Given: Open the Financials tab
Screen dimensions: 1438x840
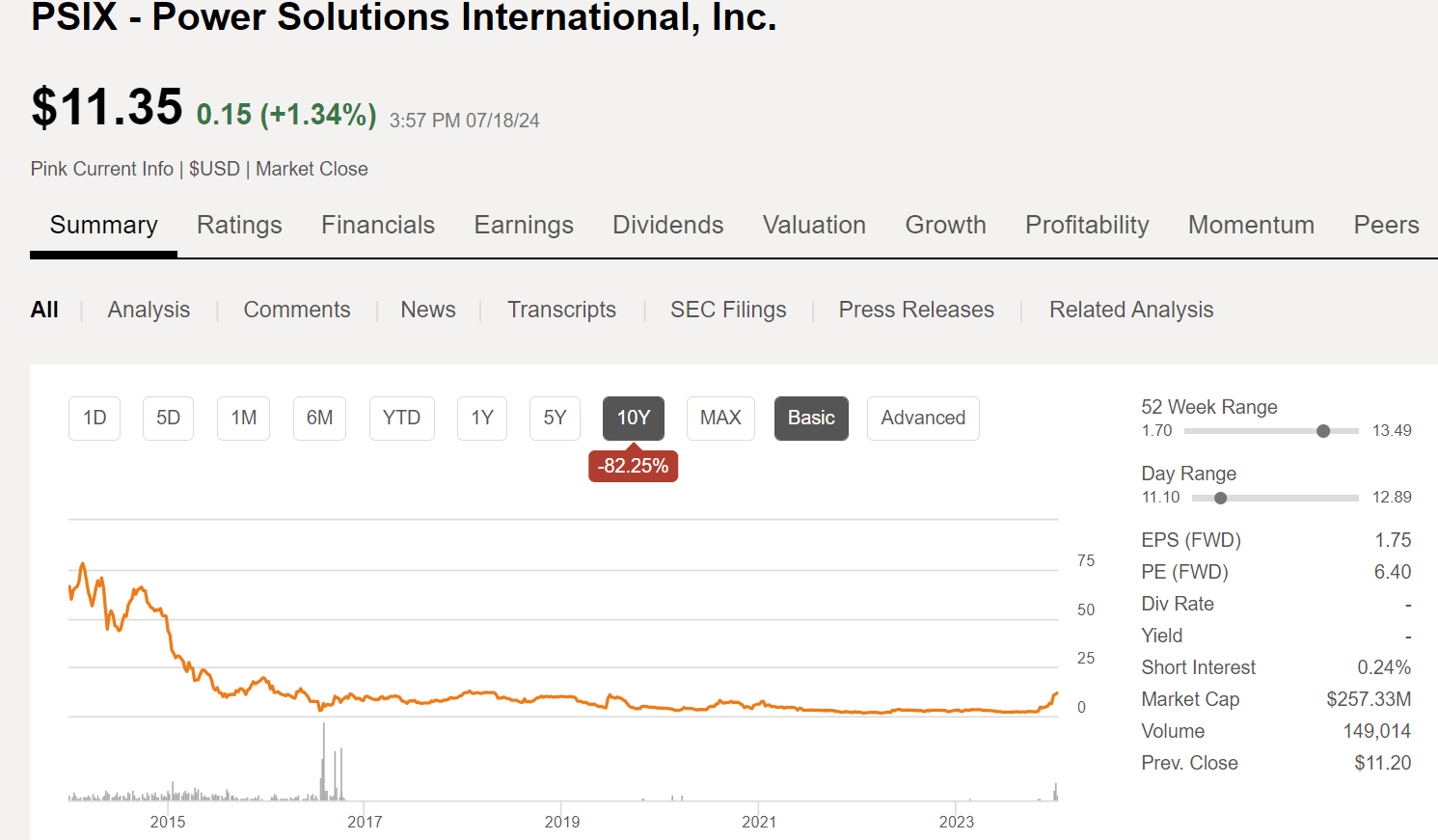Looking at the screenshot, I should (377, 225).
